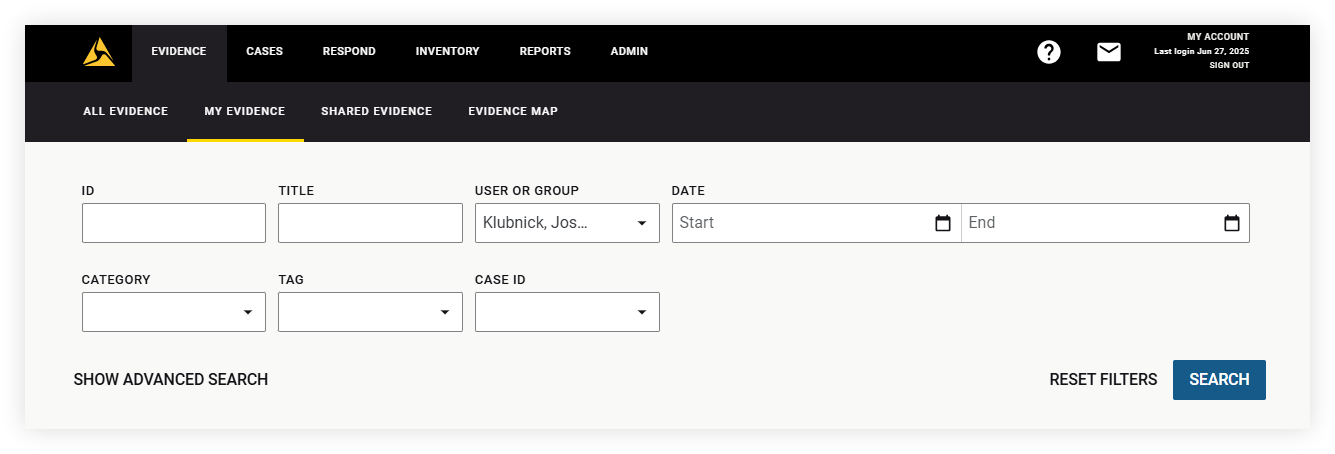Click the Sign Out link
This screenshot has height=454, width=1335.
click(x=1229, y=65)
